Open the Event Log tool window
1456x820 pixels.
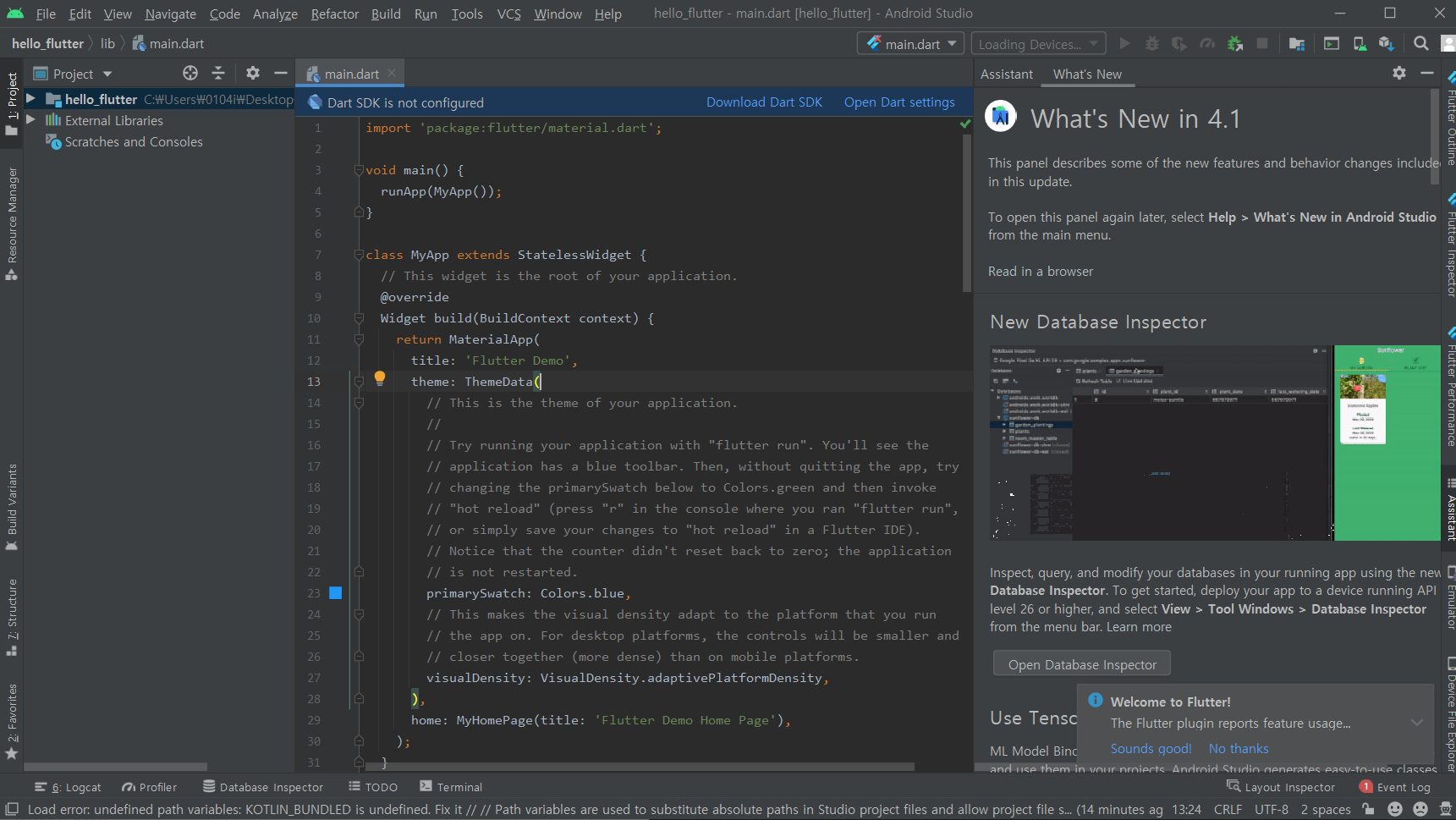coord(1394,787)
